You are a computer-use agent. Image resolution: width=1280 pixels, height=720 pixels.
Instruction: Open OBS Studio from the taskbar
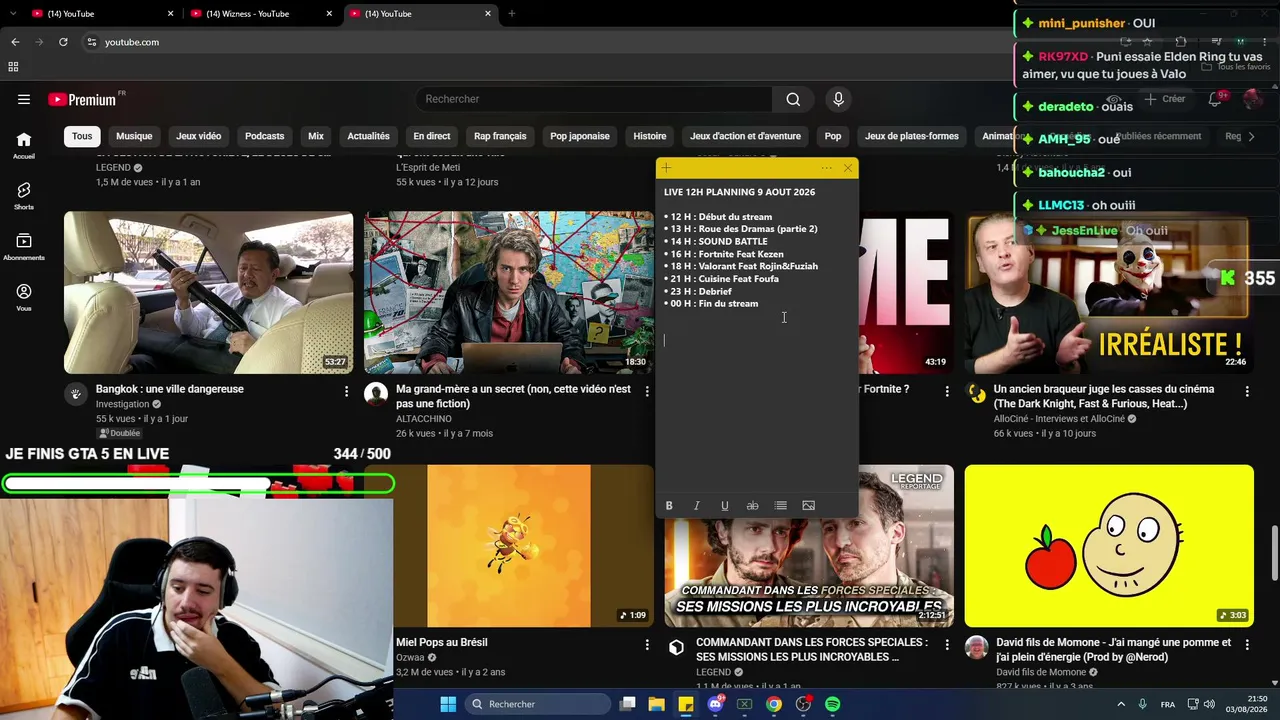[x=803, y=704]
